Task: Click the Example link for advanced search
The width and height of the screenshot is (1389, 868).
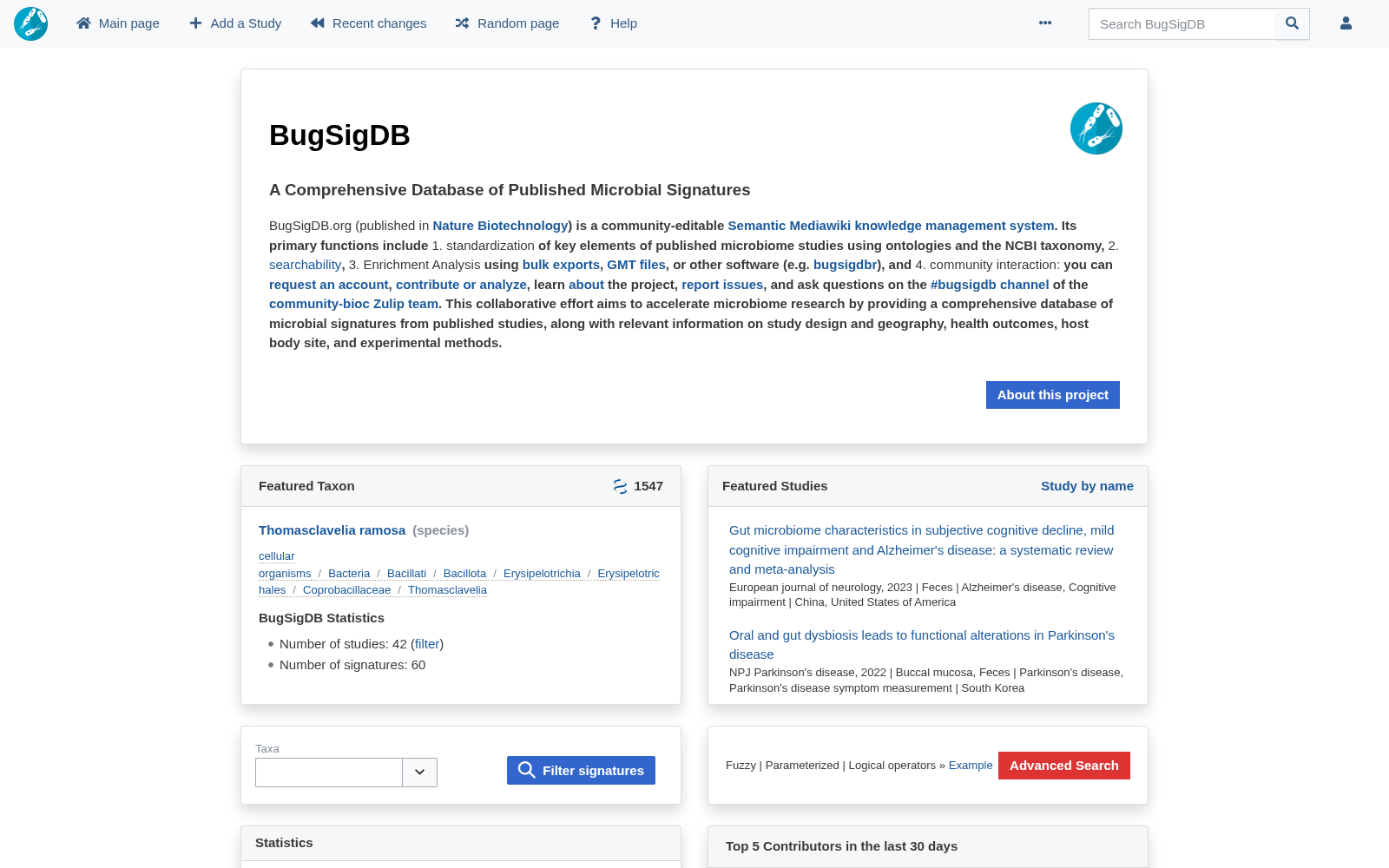Action: [971, 766]
